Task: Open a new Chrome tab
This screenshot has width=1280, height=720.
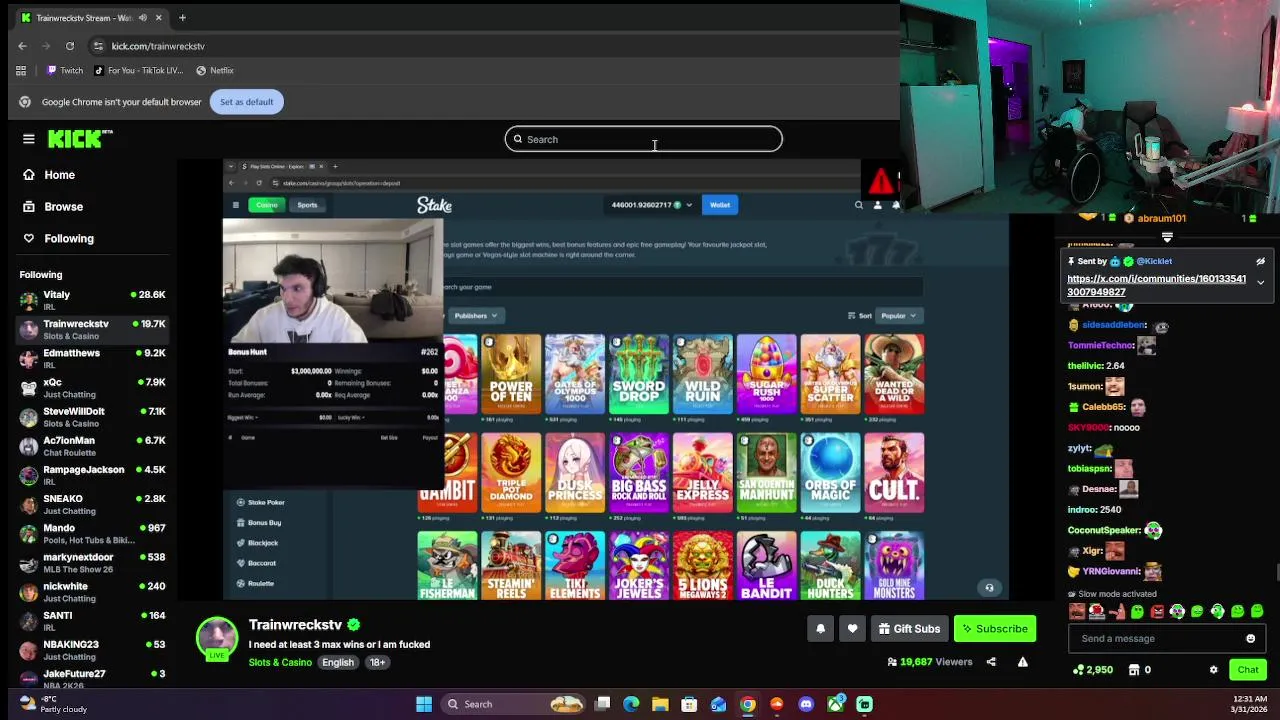Action: 182,18
